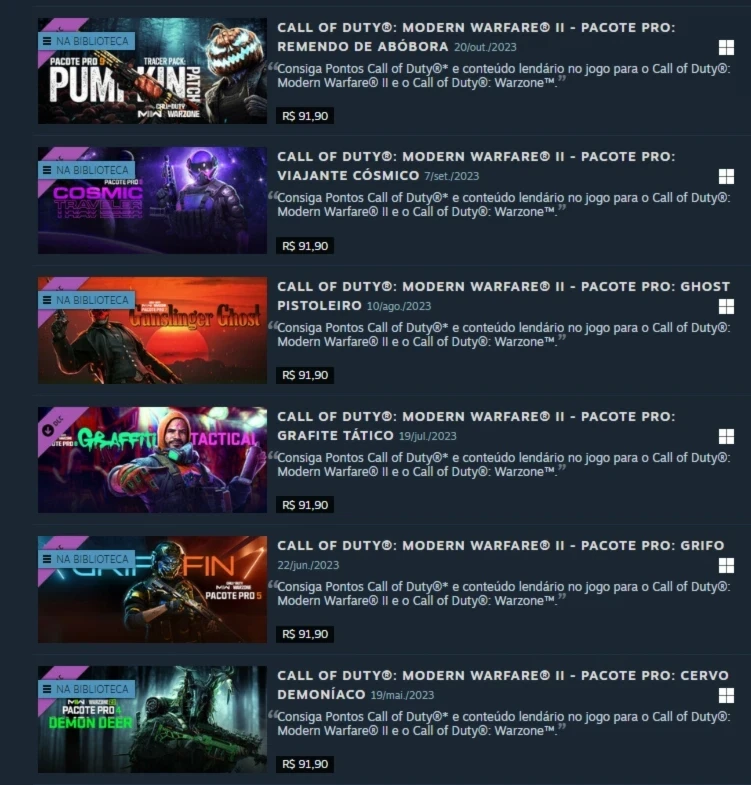This screenshot has height=785, width=751.
Task: Click the Na Biblioteca badge on Cosmic Traveler
Action: (86, 170)
